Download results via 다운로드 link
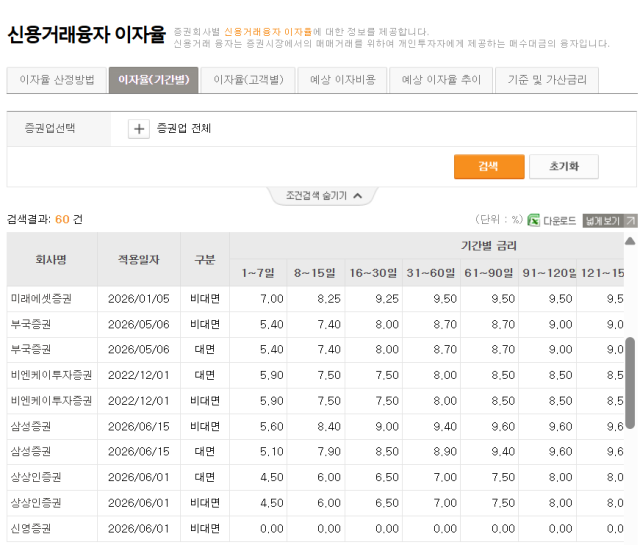Image resolution: width=640 pixels, height=545 pixels. (x=559, y=221)
